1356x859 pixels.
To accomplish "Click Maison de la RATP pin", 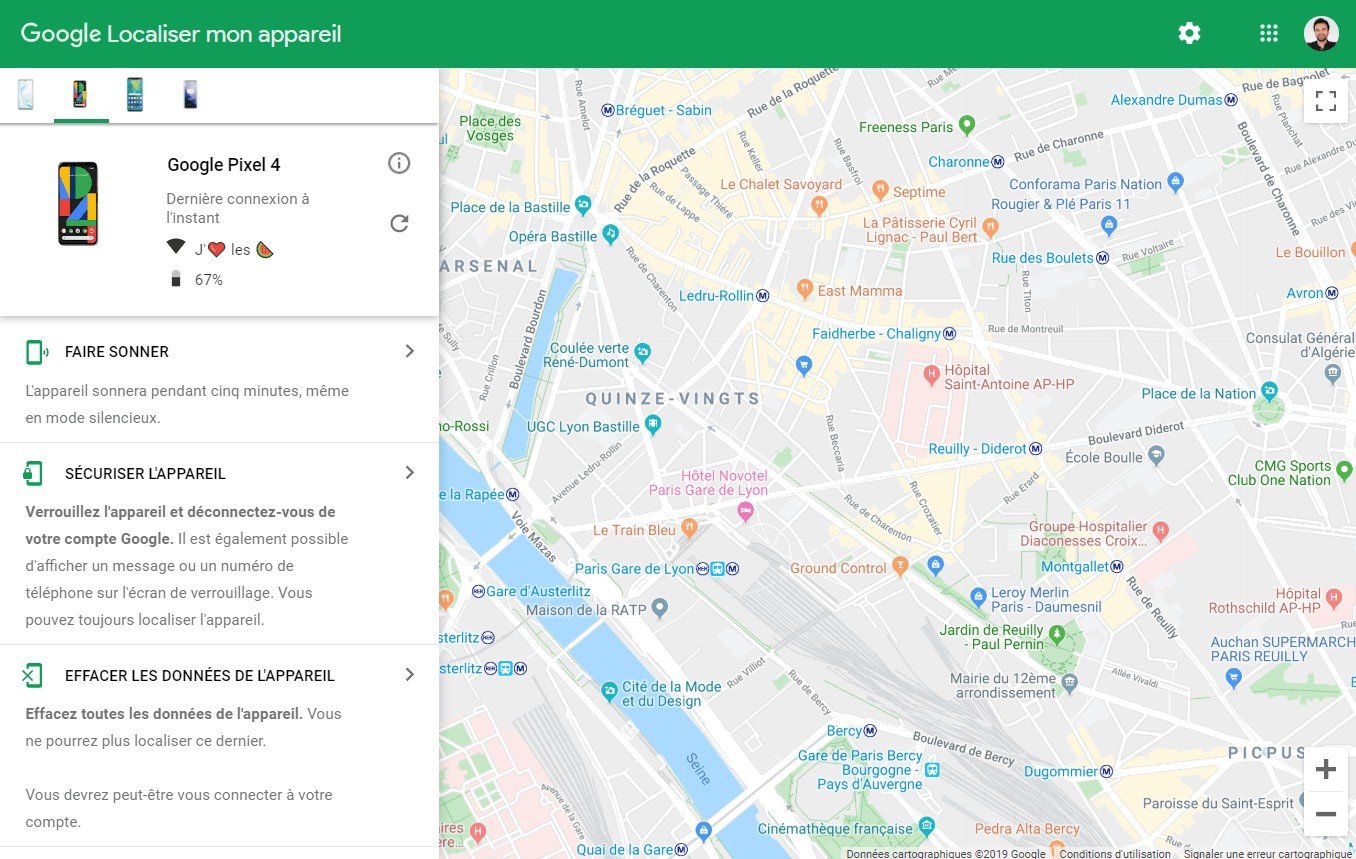I will tap(659, 607).
